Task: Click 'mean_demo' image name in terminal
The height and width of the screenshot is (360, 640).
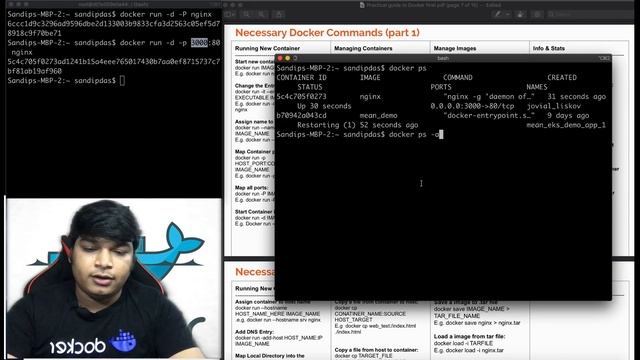Action: pos(378,116)
